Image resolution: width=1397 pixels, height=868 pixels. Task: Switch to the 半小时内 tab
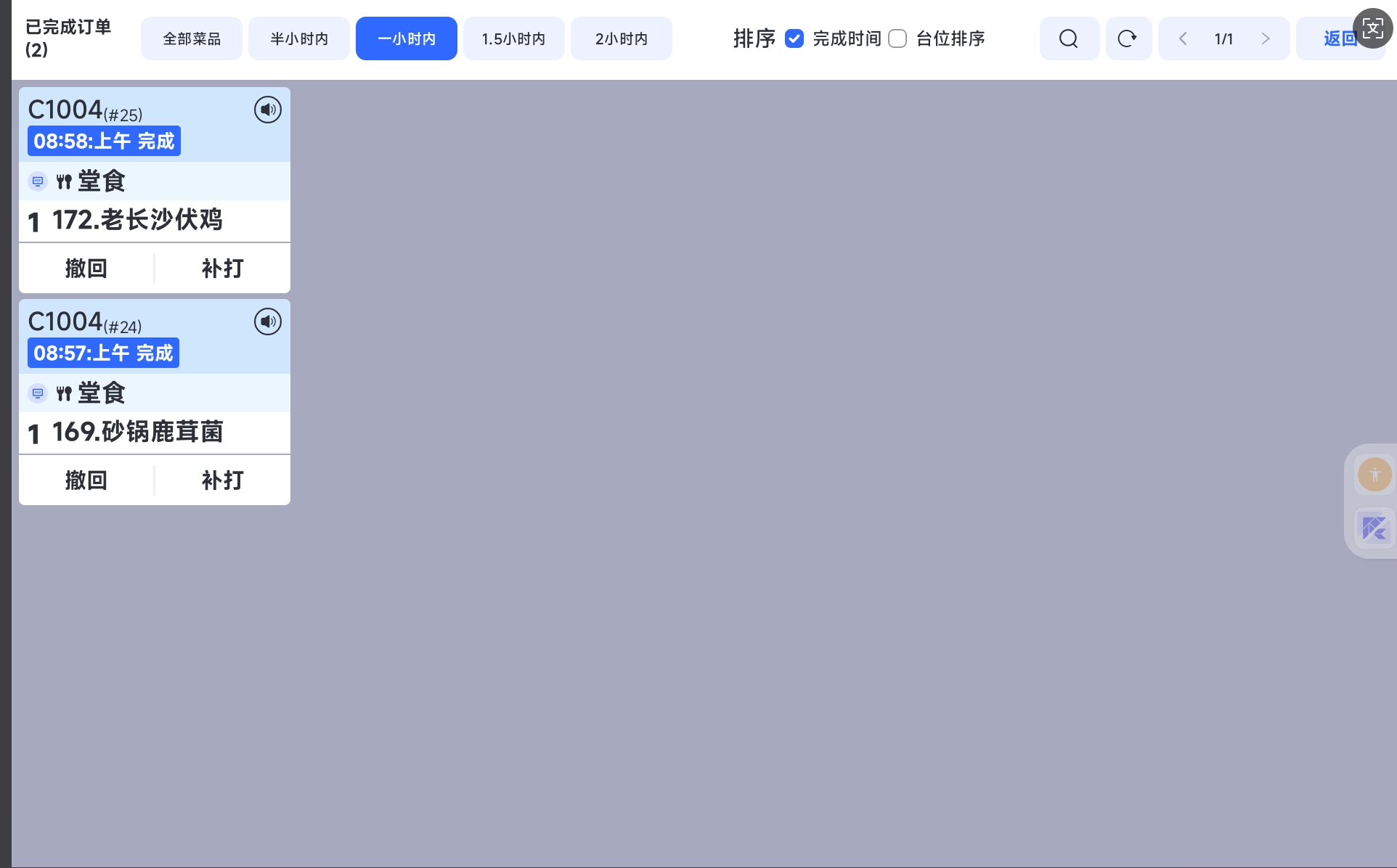[299, 38]
